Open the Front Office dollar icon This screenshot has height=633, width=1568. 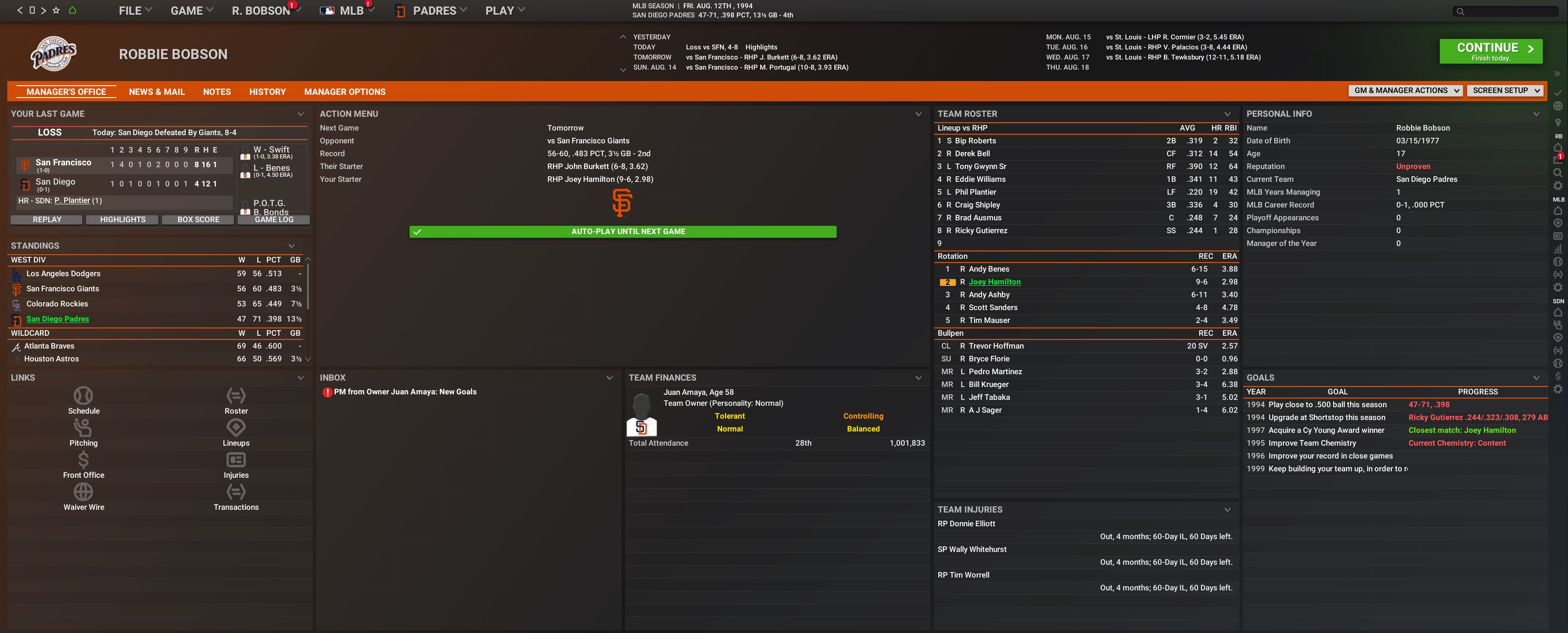point(83,460)
